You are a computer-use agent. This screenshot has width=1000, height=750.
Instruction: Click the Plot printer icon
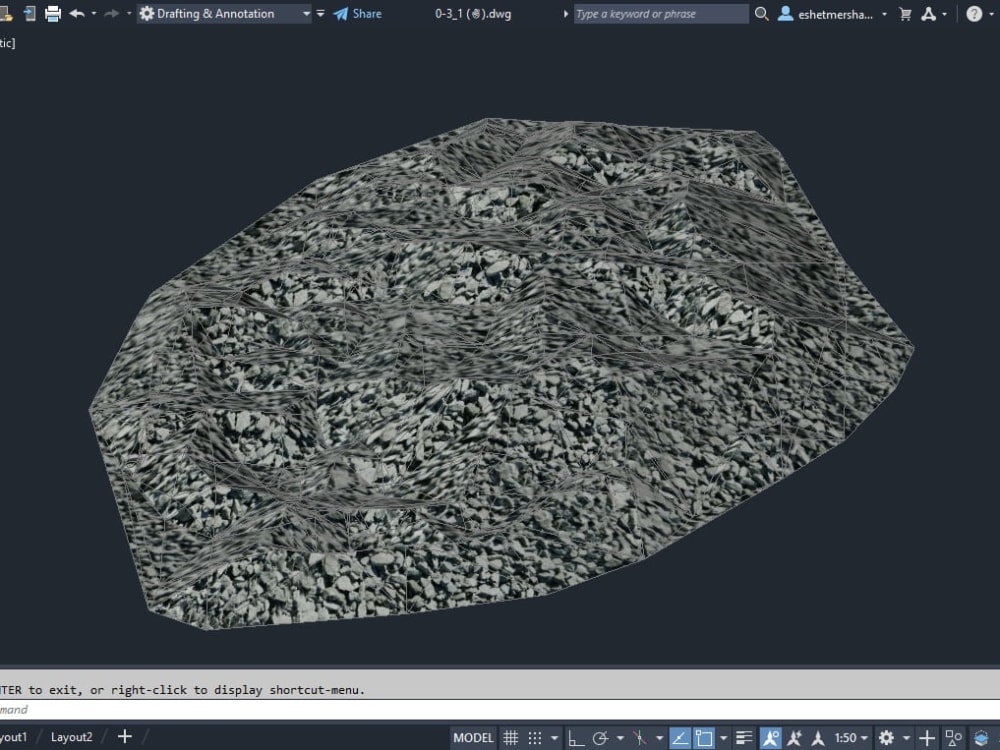(x=53, y=13)
